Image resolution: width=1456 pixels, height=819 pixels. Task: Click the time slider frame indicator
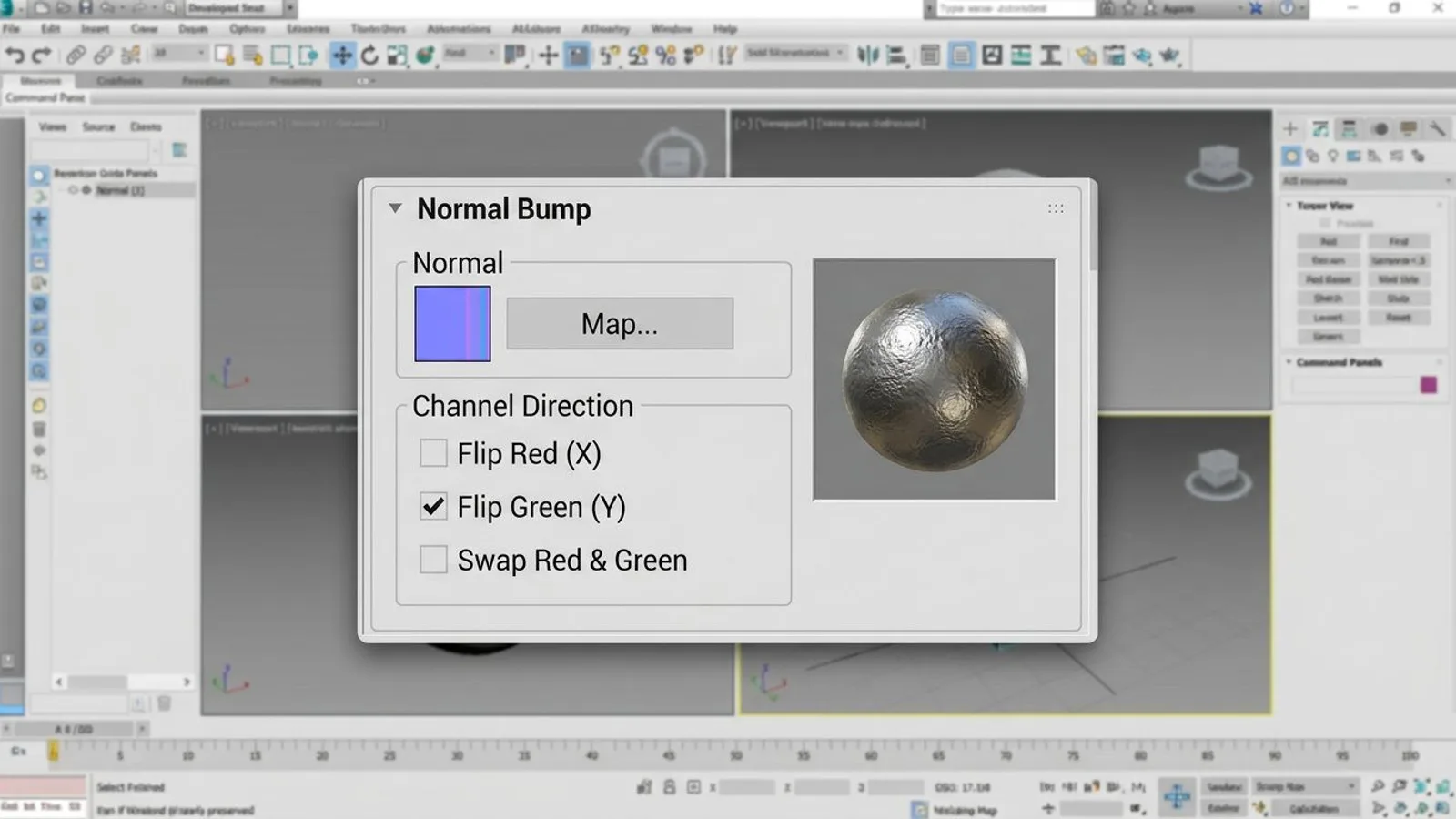(75, 729)
